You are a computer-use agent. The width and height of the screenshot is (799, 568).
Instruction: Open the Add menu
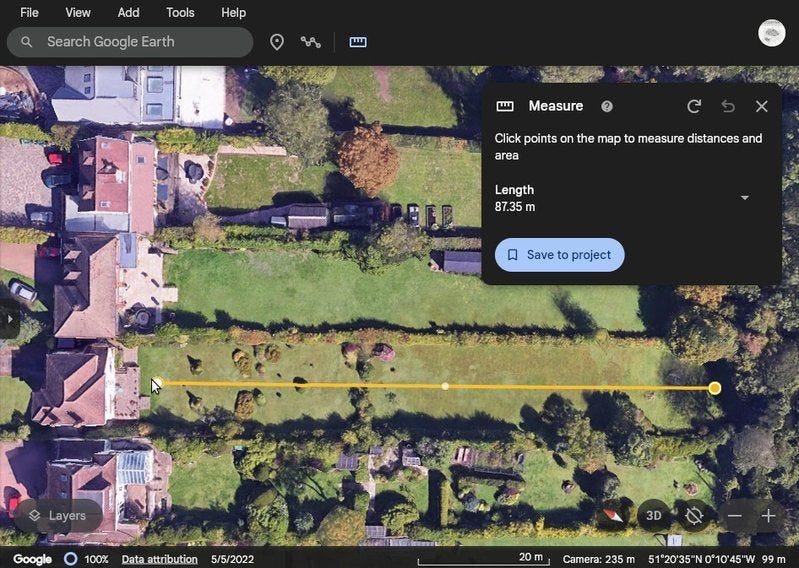click(128, 13)
